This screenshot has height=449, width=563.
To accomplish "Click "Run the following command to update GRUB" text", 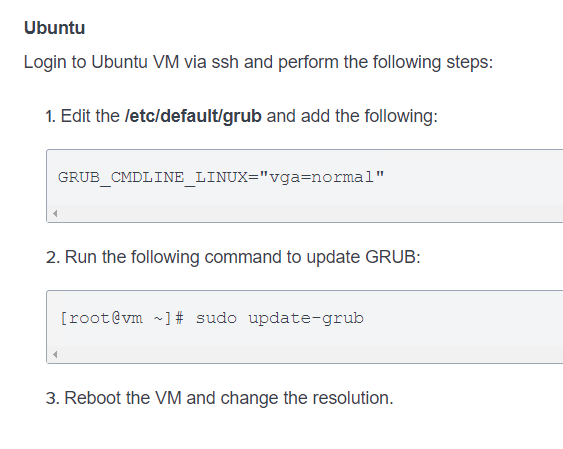I will click(x=242, y=257).
